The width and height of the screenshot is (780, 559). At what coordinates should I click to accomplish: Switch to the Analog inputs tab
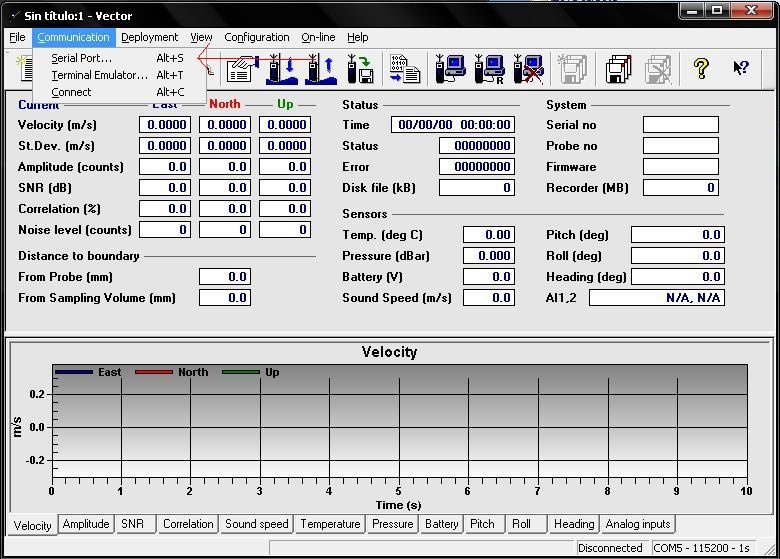tap(638, 524)
